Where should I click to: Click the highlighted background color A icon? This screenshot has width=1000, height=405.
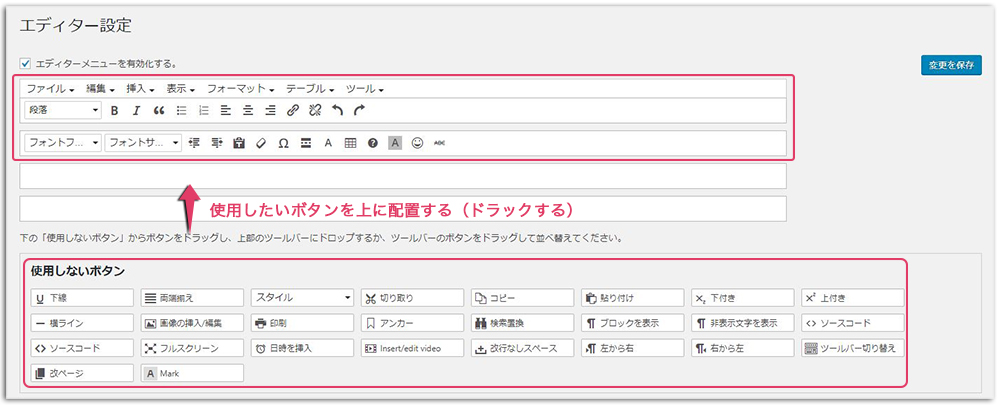click(395, 143)
